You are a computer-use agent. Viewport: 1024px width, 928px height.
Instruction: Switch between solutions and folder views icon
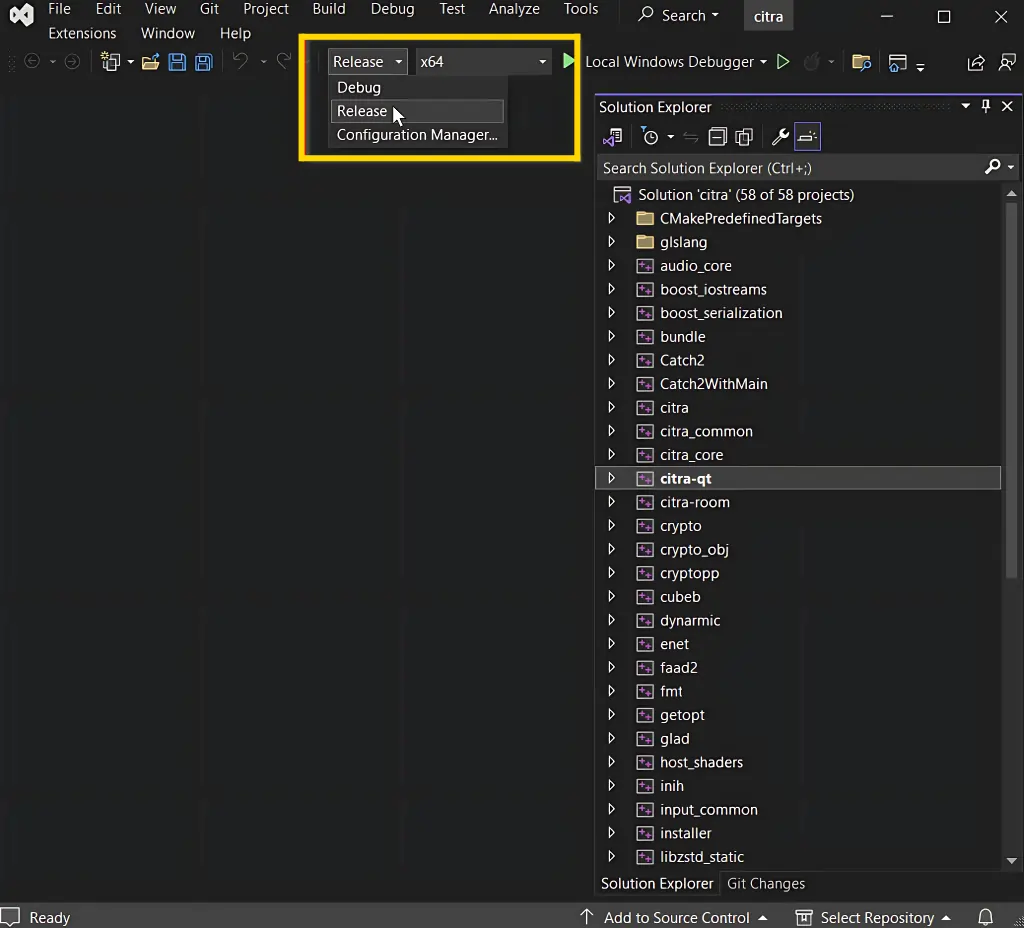click(x=613, y=137)
